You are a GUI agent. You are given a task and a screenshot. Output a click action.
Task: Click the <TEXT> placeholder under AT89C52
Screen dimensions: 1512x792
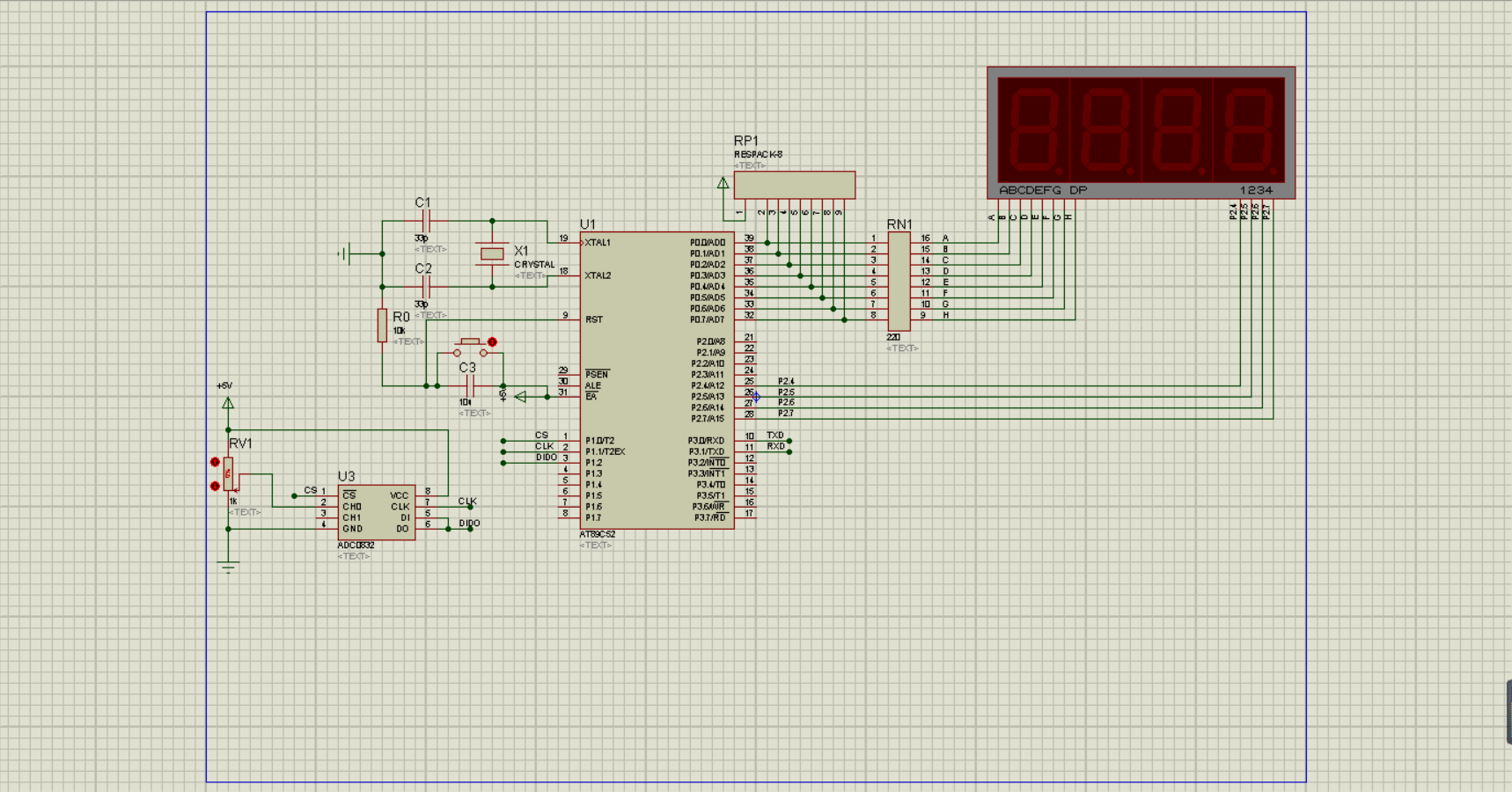coord(596,545)
